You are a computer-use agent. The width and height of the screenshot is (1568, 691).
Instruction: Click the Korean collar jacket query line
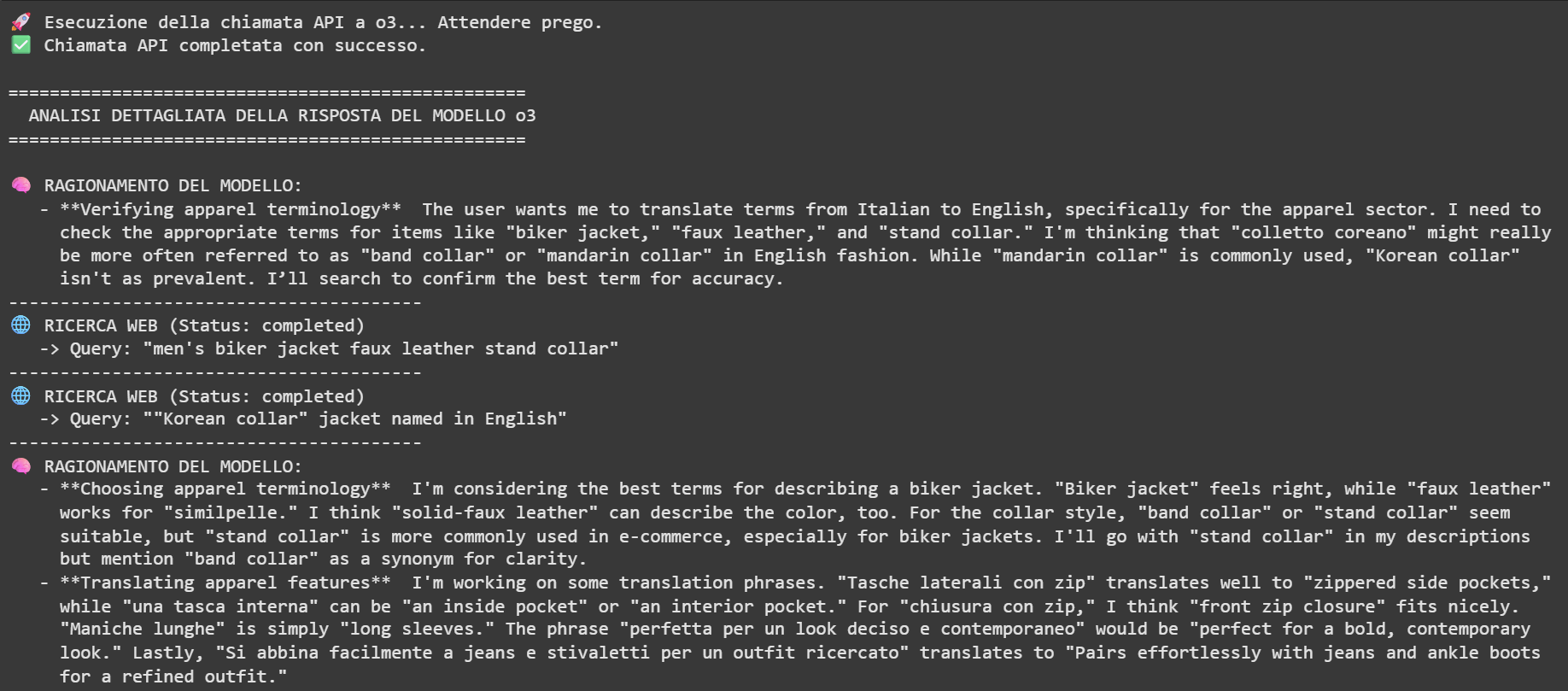coord(302,419)
